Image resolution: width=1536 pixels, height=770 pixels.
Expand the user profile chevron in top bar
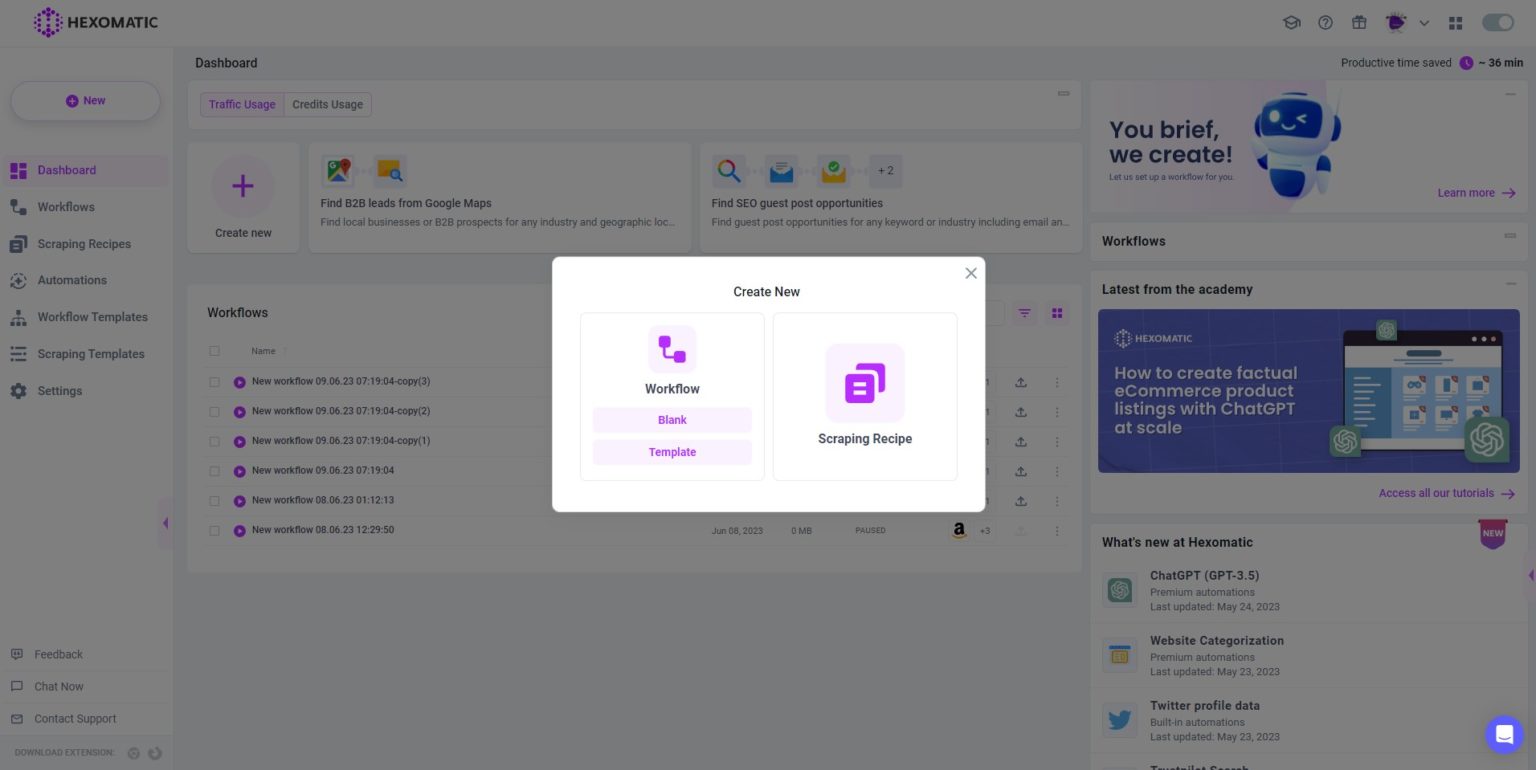[x=1424, y=22]
